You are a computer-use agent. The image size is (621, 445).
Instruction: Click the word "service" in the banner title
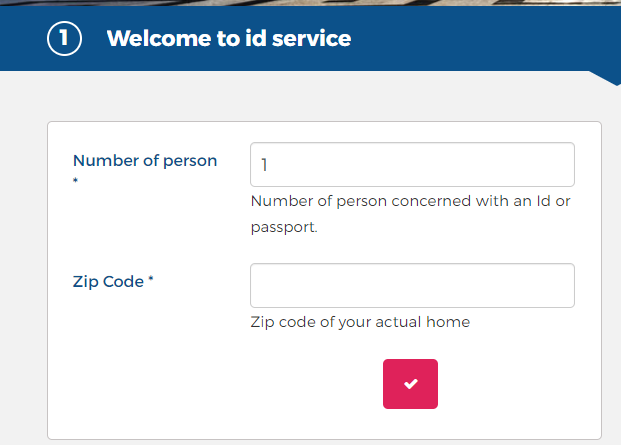[x=312, y=38]
